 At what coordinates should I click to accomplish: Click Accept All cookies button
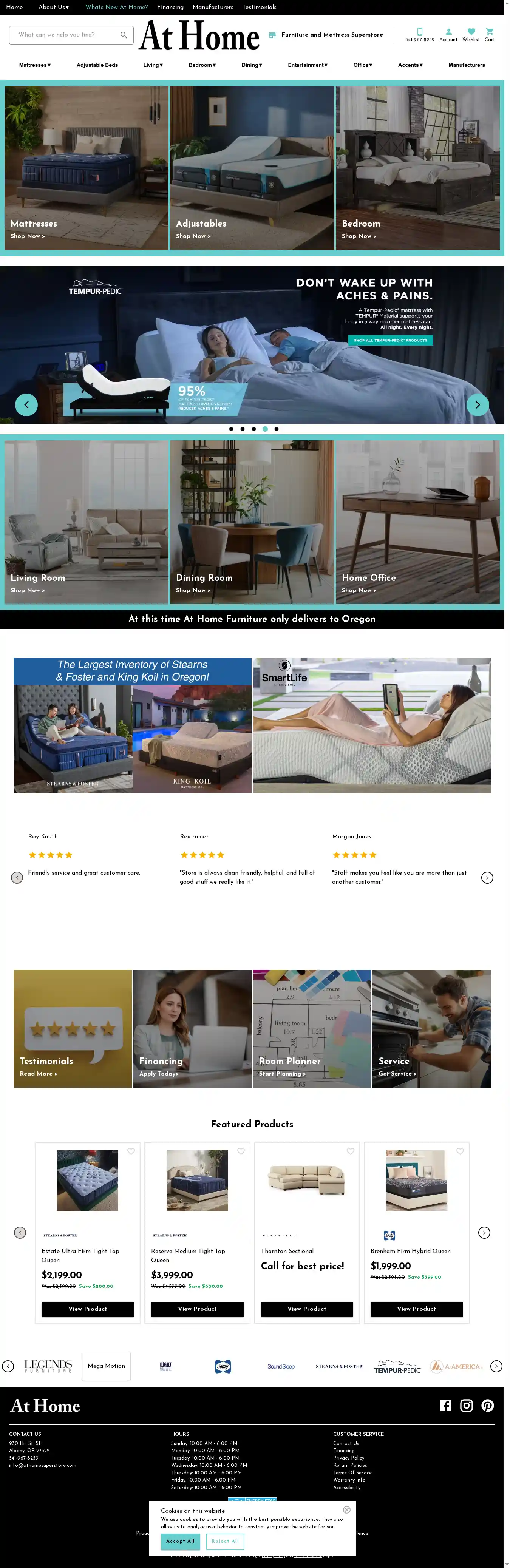pos(181,1540)
